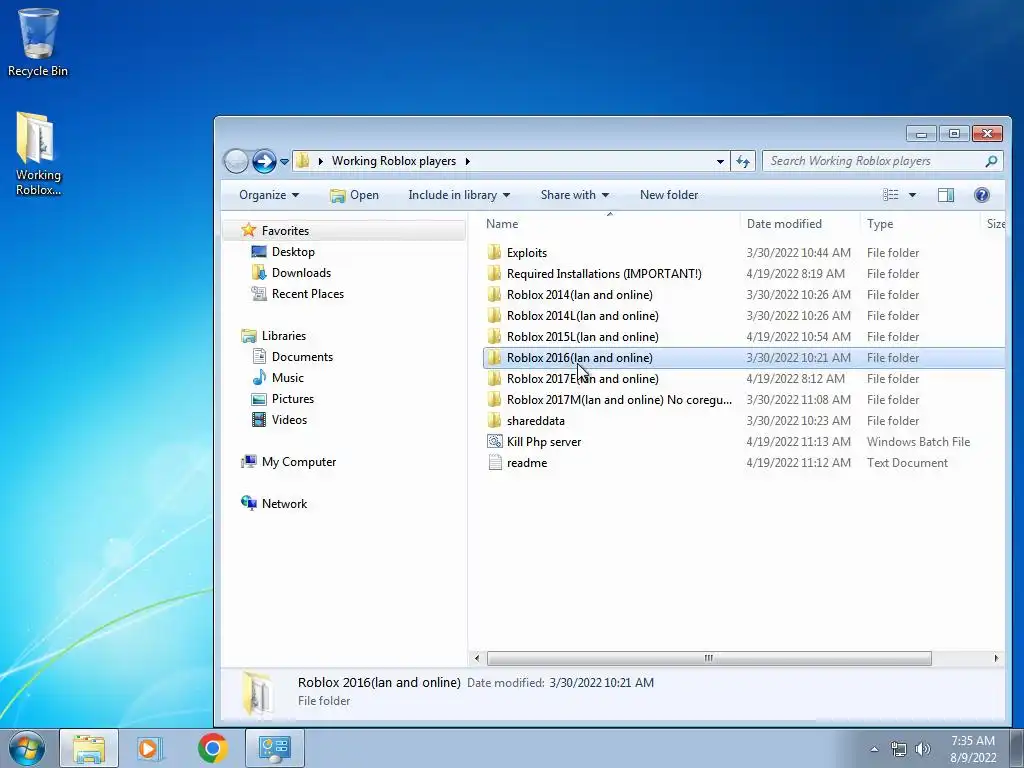Viewport: 1024px width, 768px height.
Task: Click the Roblox 2016 folder icon in list
Action: click(494, 357)
